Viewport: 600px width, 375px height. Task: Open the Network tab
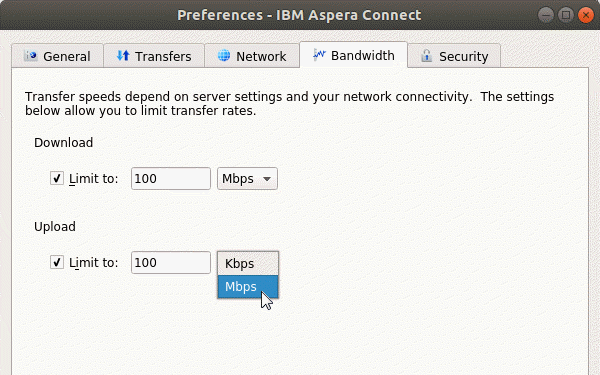click(252, 56)
